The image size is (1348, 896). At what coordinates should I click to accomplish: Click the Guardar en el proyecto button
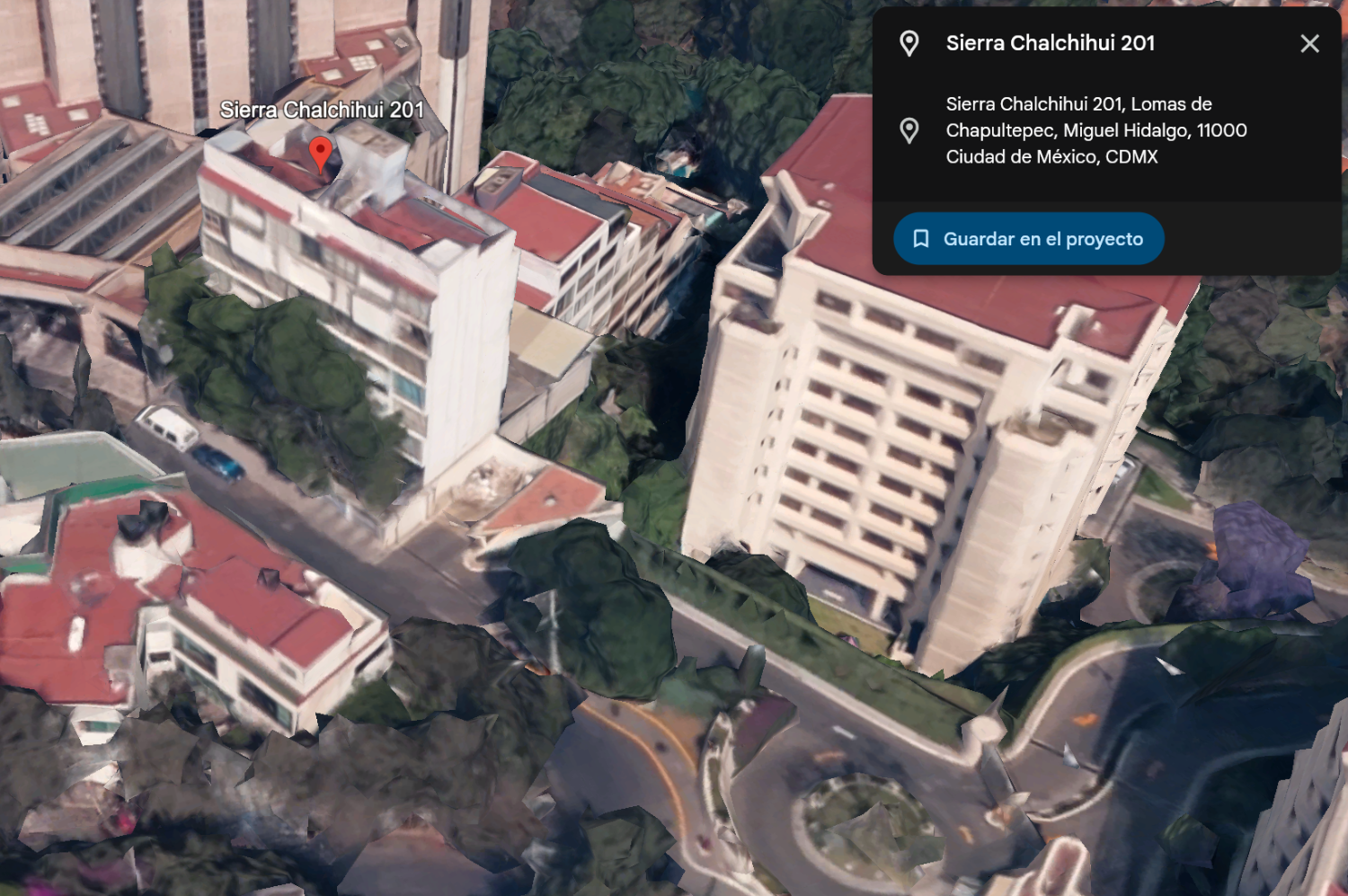[x=1028, y=239]
